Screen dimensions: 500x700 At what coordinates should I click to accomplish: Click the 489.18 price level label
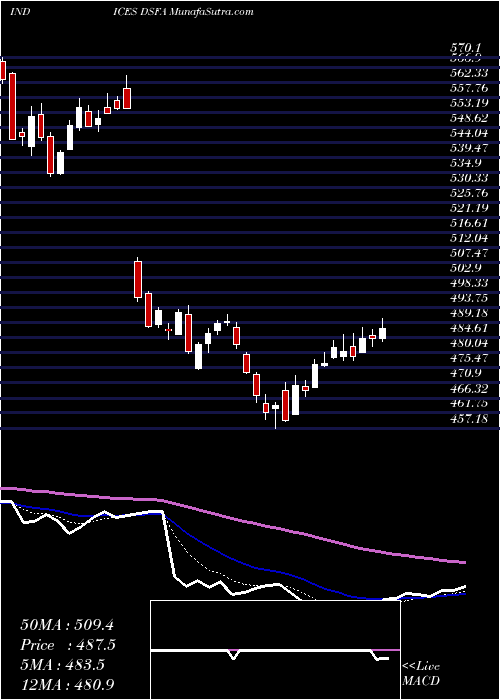click(x=469, y=314)
